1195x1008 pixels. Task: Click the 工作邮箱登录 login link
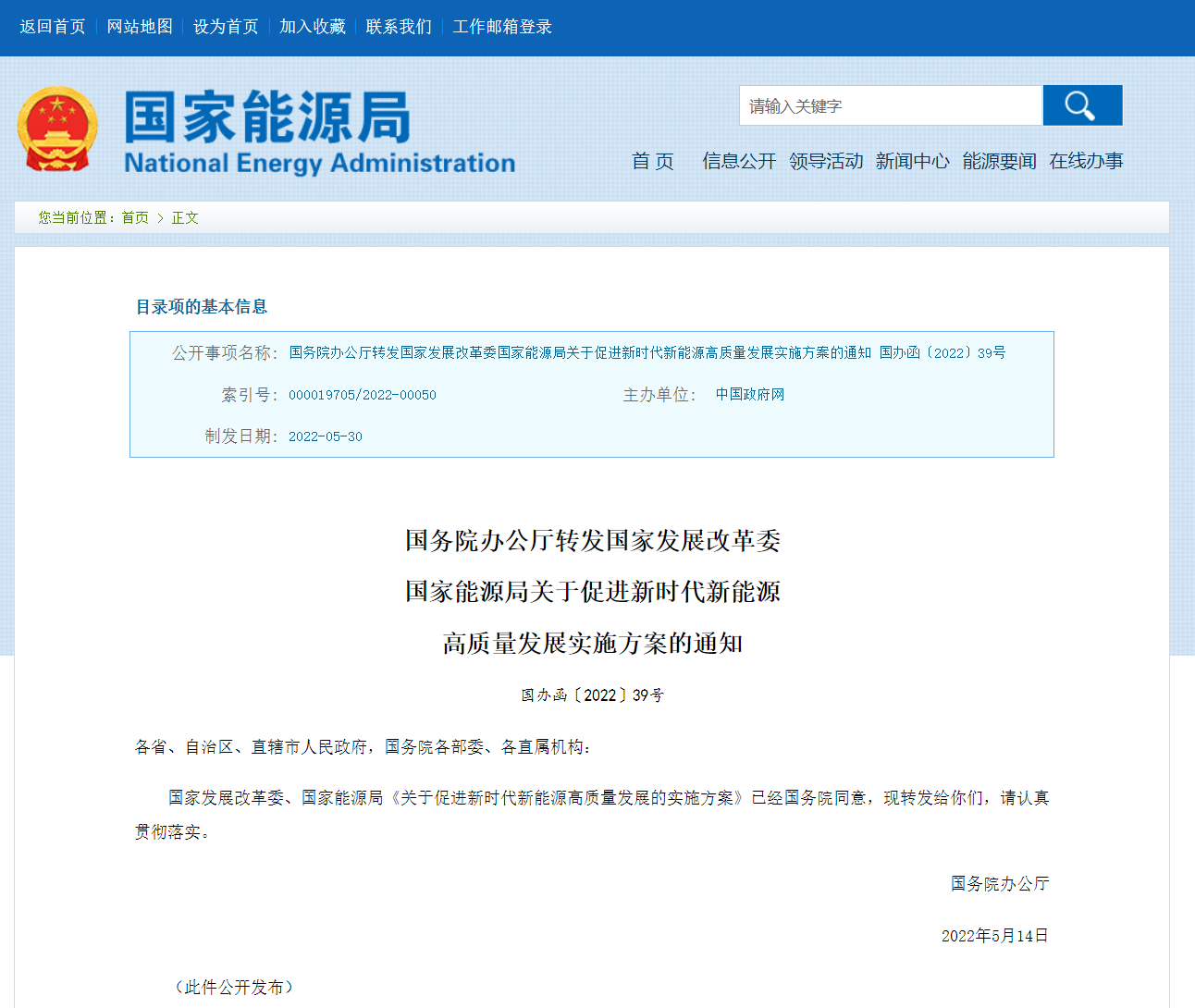tap(502, 27)
